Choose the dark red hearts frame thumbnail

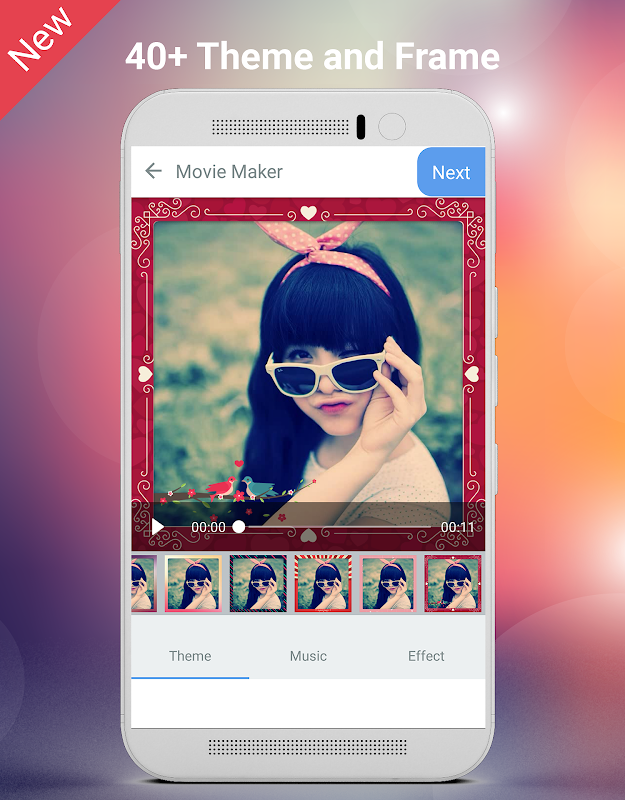[453, 583]
